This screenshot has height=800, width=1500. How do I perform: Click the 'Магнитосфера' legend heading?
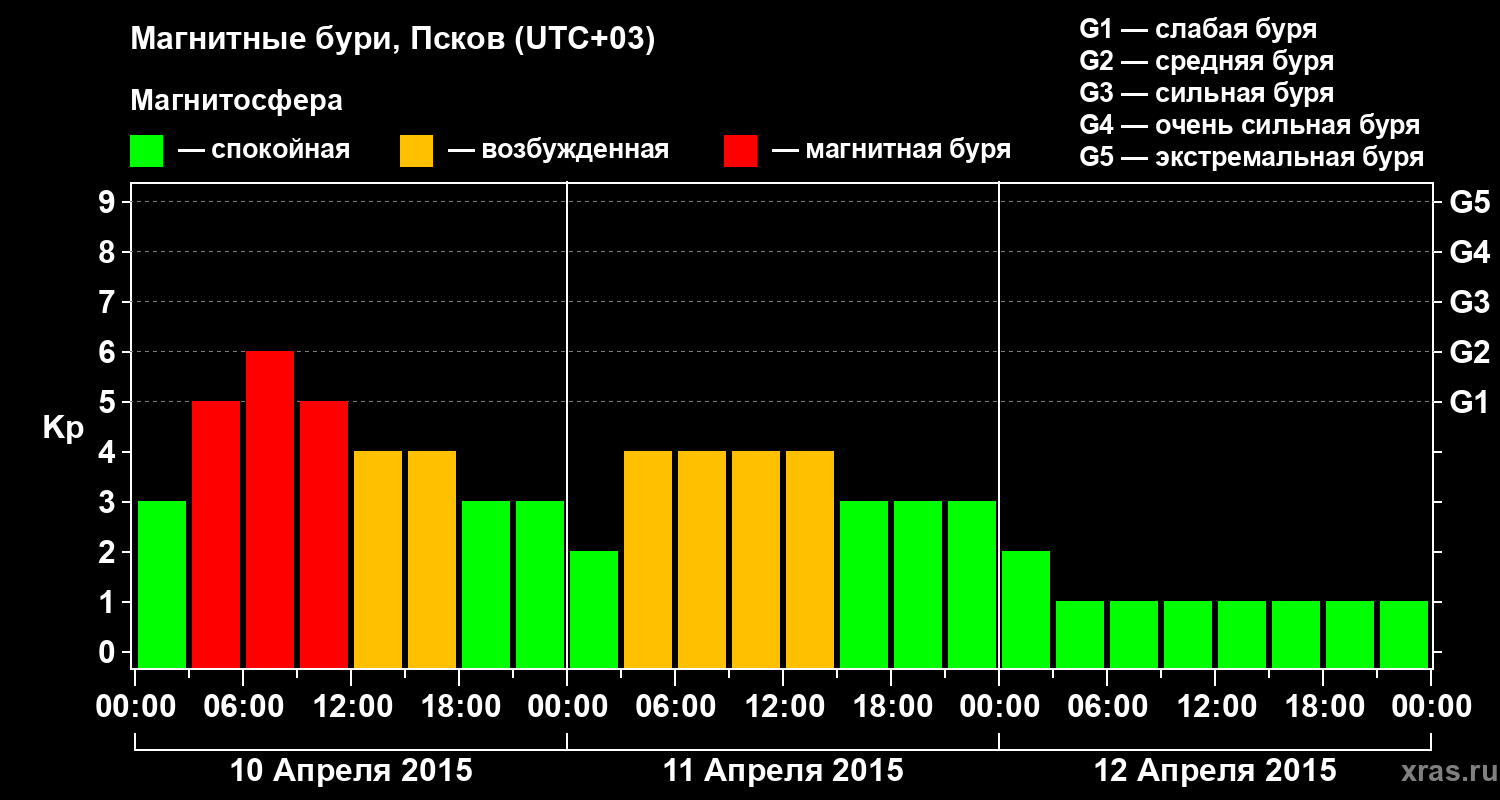coord(236,101)
